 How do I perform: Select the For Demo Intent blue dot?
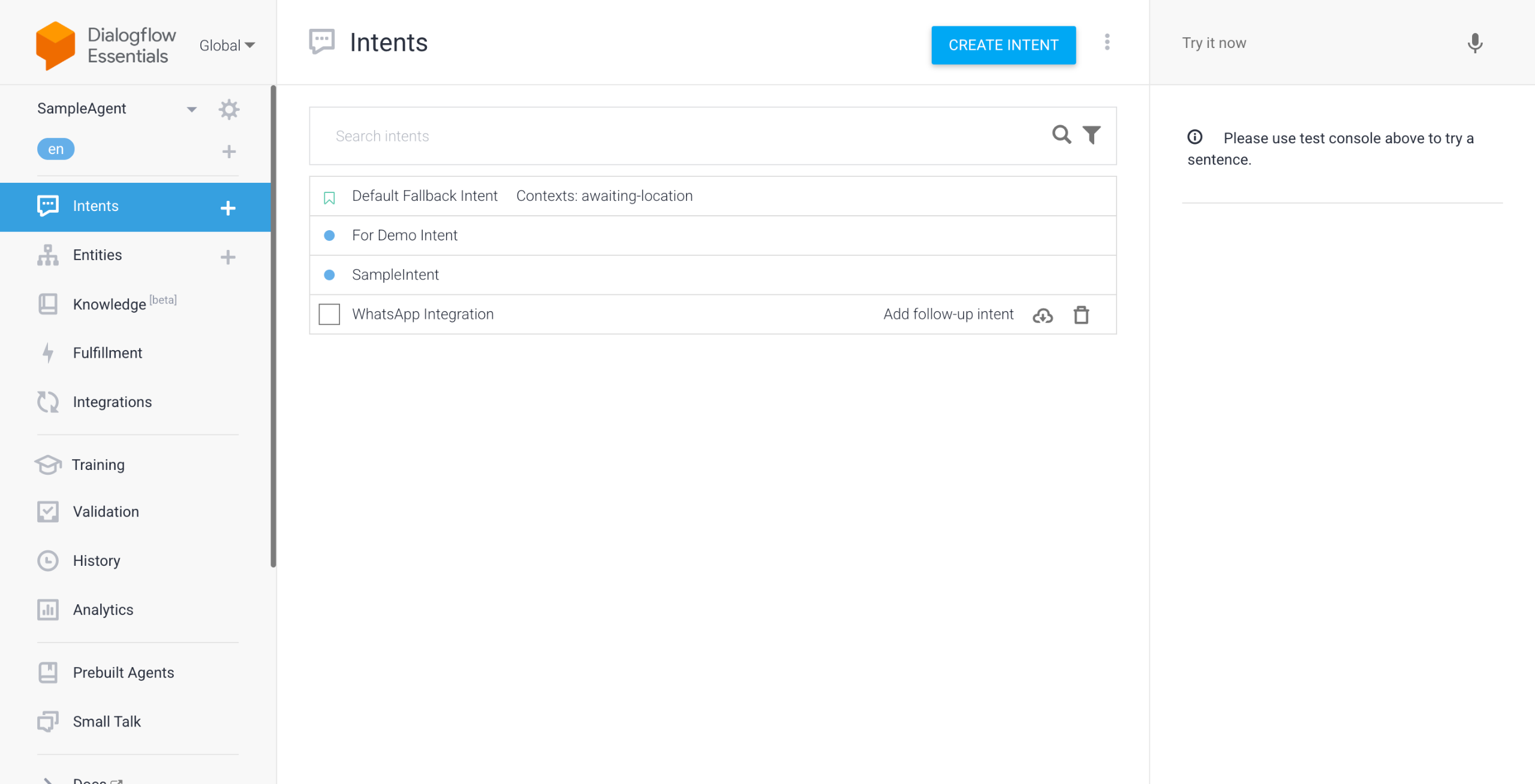click(x=329, y=236)
